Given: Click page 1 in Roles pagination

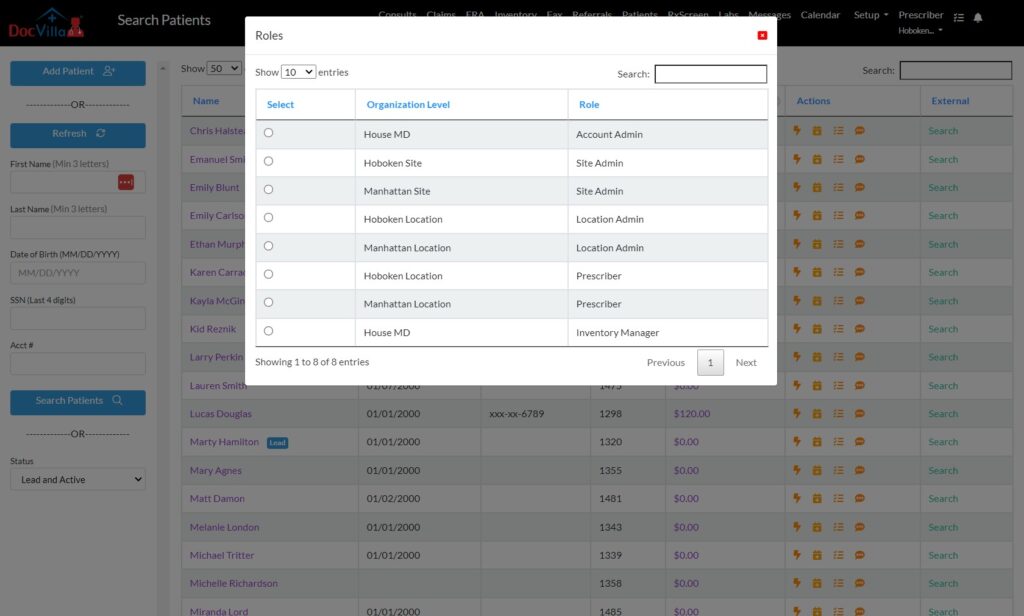Looking at the screenshot, I should (x=711, y=363).
